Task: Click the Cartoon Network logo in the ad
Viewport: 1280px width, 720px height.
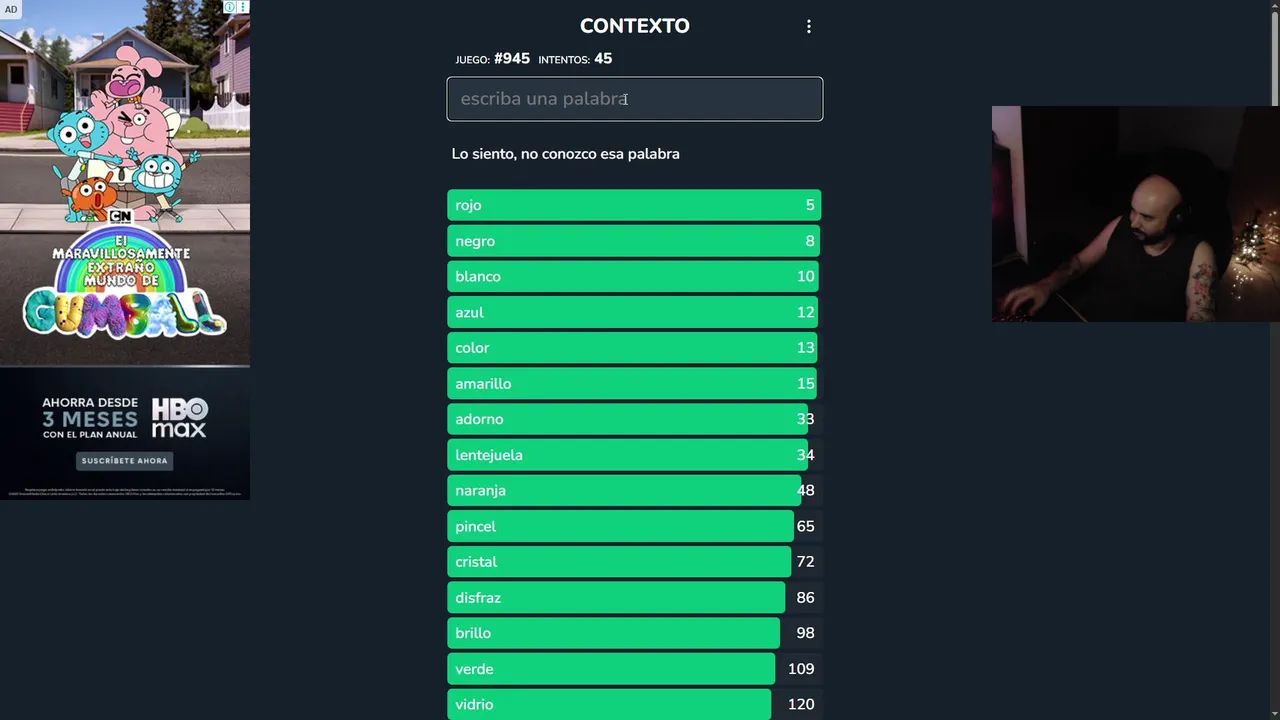Action: [120, 216]
